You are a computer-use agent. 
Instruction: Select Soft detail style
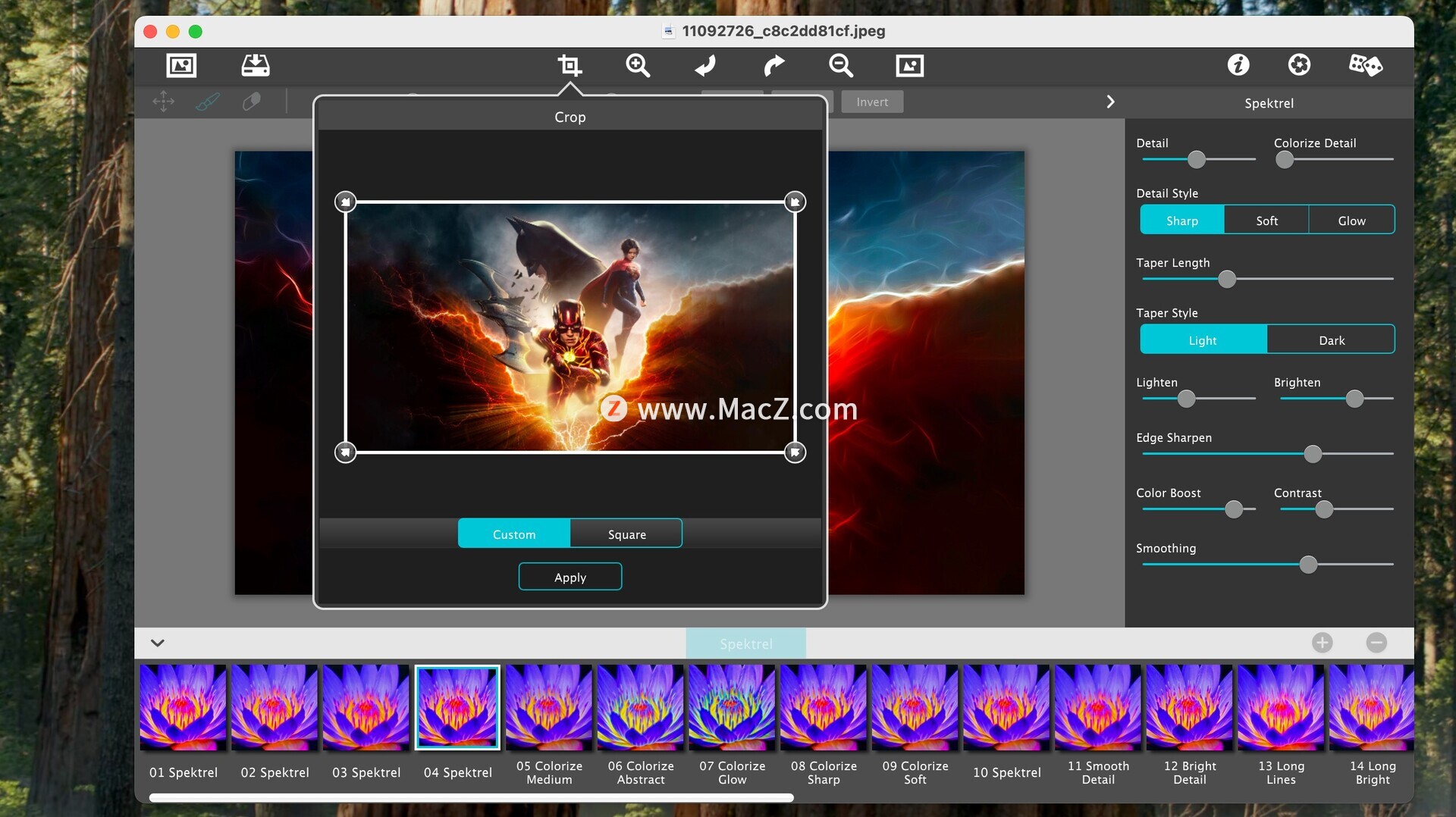(1266, 220)
